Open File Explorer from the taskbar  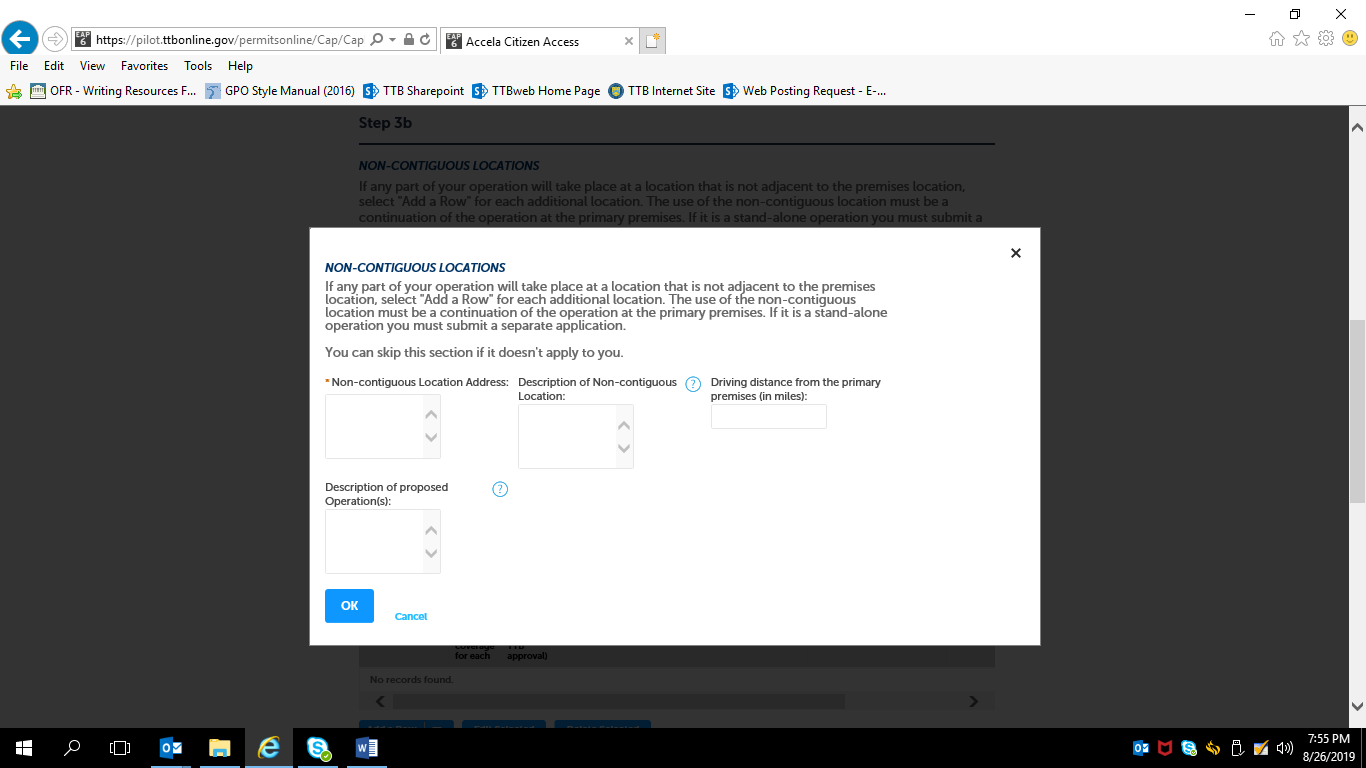(x=220, y=748)
